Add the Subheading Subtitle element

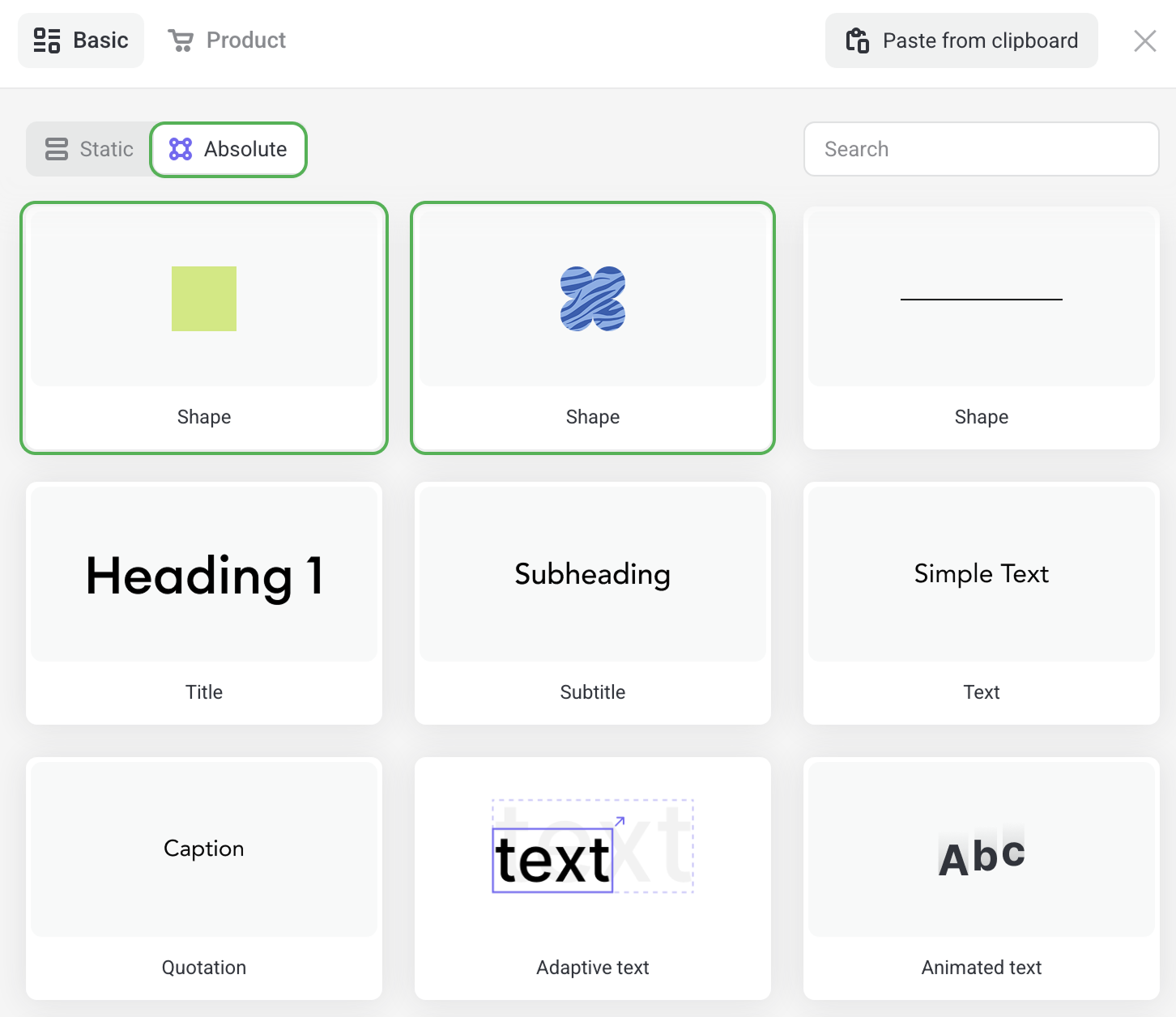[x=593, y=602]
